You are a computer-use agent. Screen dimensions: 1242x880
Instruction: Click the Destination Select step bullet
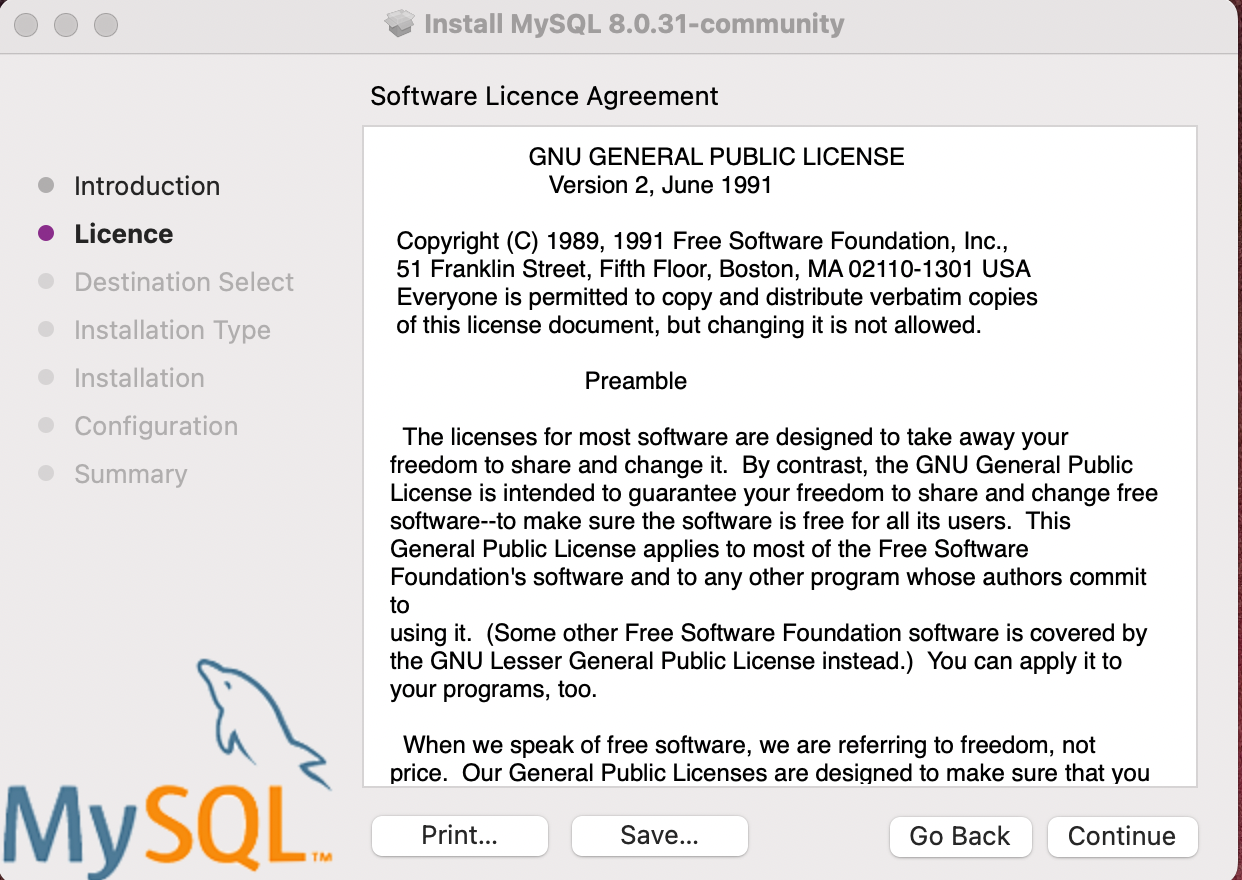47,281
